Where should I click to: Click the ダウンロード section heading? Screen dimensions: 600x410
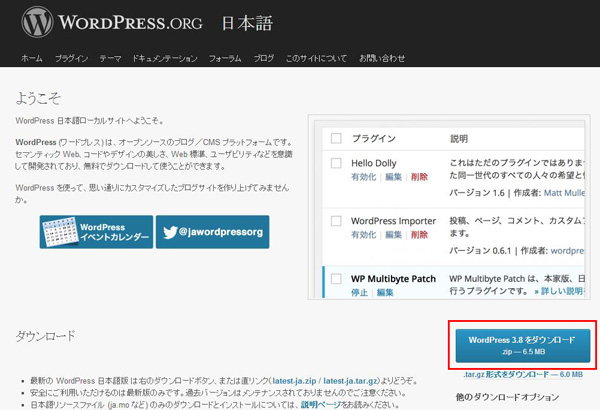click(x=46, y=336)
